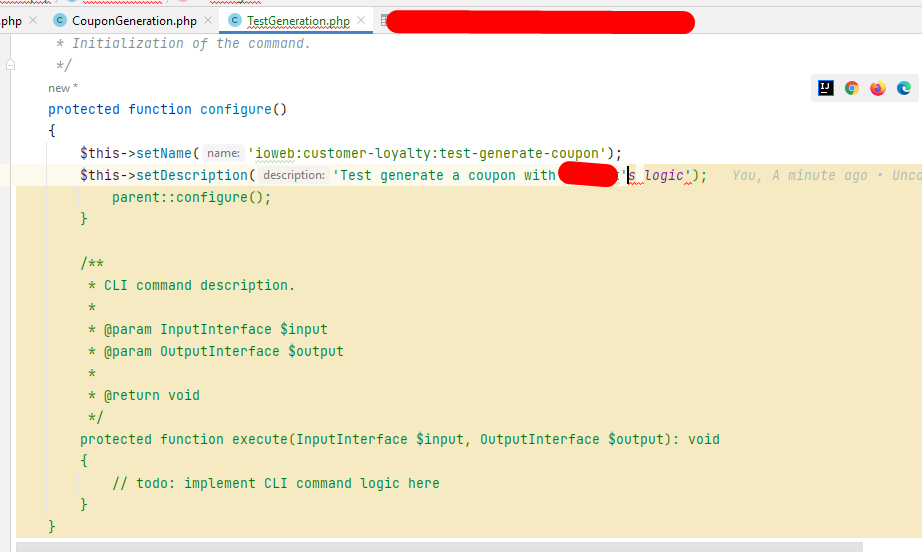
Task: Click the parent::configure() call
Action: point(192,198)
